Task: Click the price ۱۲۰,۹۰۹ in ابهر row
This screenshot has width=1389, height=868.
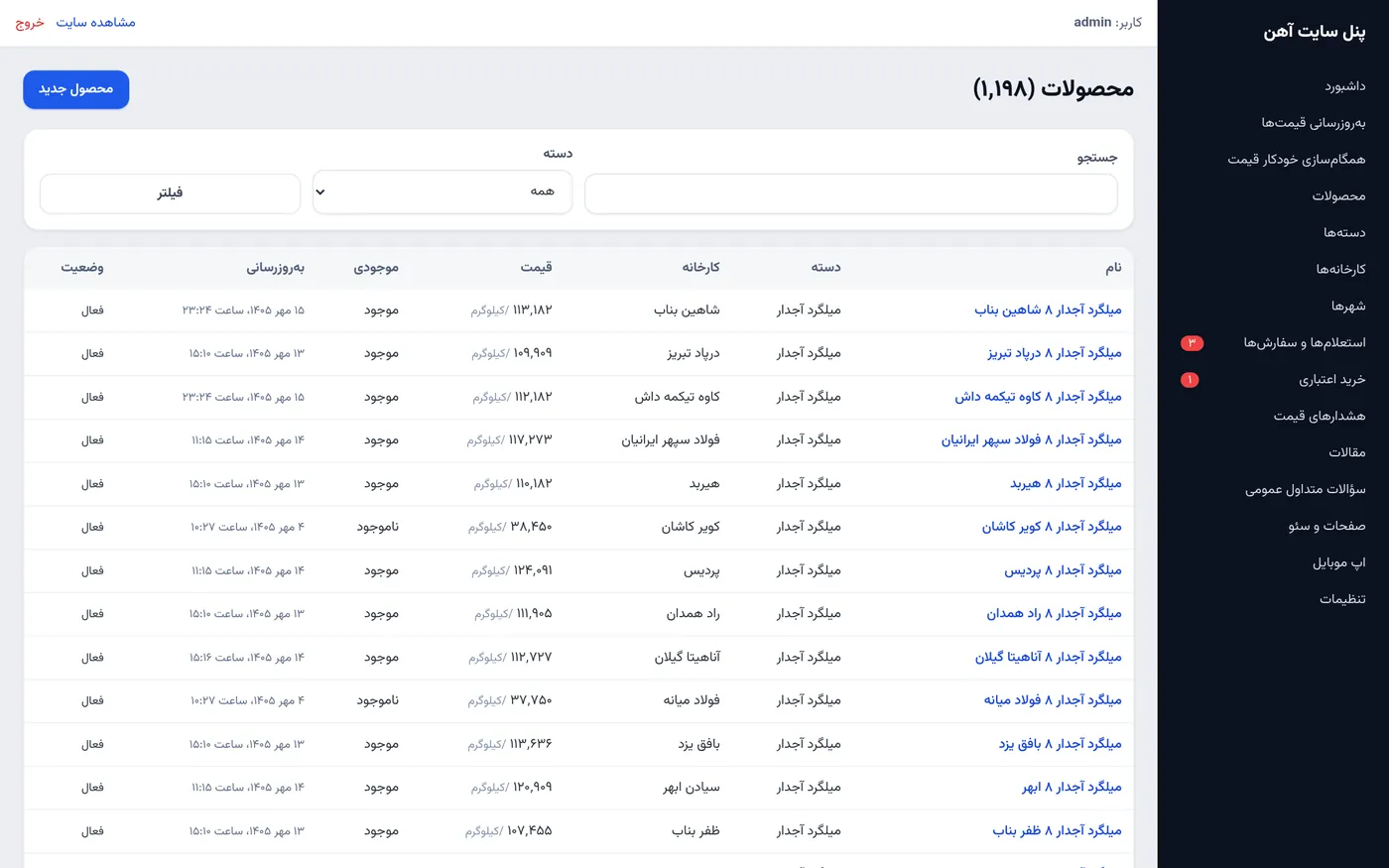Action: click(x=532, y=788)
